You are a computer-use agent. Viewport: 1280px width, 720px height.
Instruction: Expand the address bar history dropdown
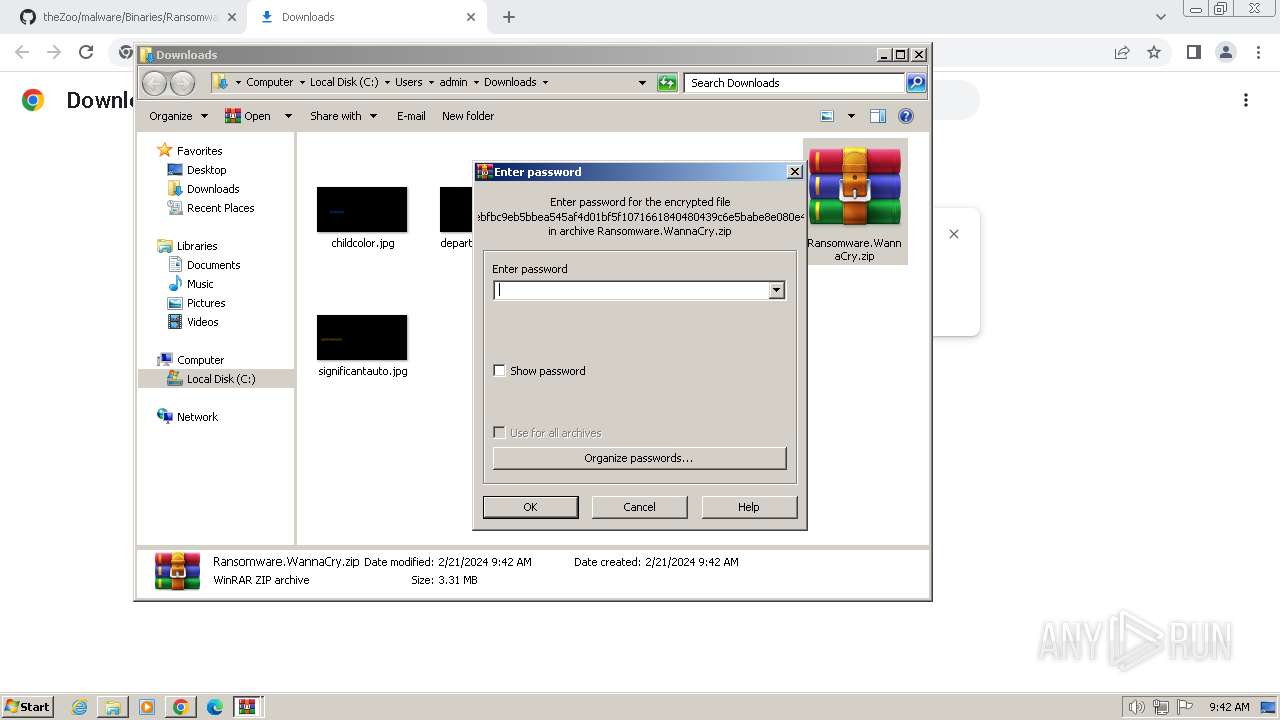tap(642, 83)
